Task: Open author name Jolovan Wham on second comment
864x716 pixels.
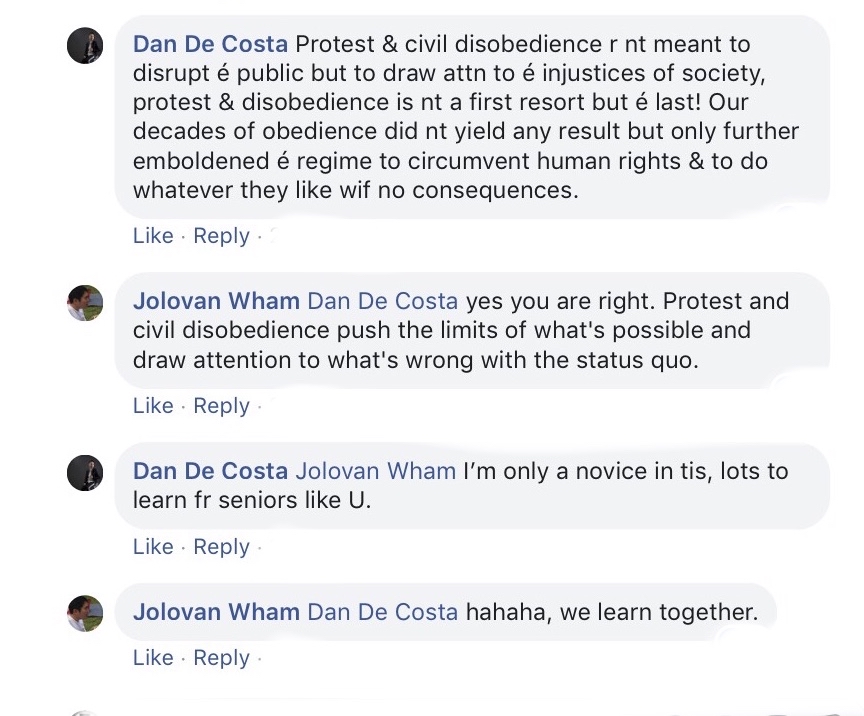Action: (216, 301)
